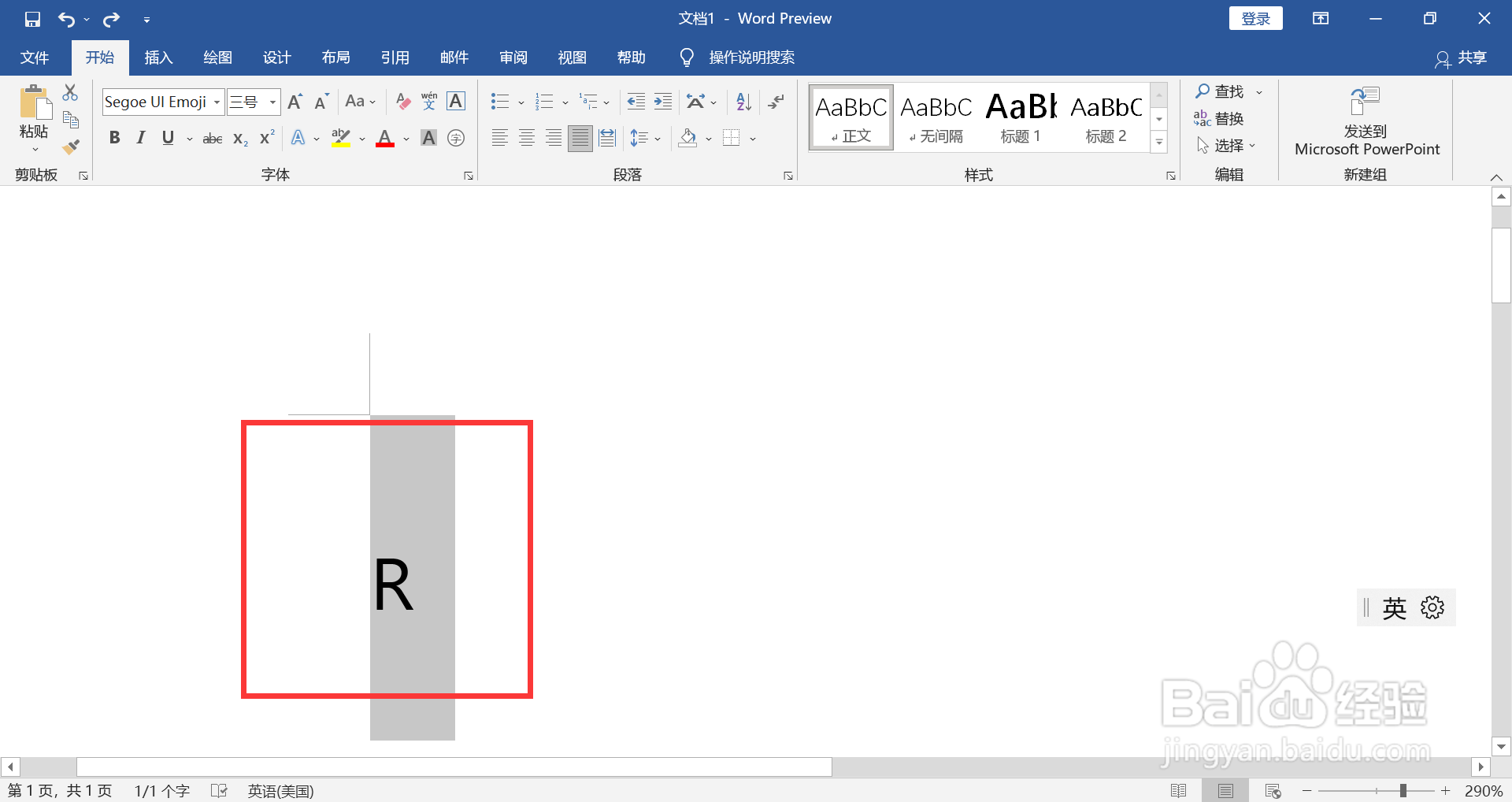Select the Format Painter brush
The width and height of the screenshot is (1512, 802).
[70, 147]
